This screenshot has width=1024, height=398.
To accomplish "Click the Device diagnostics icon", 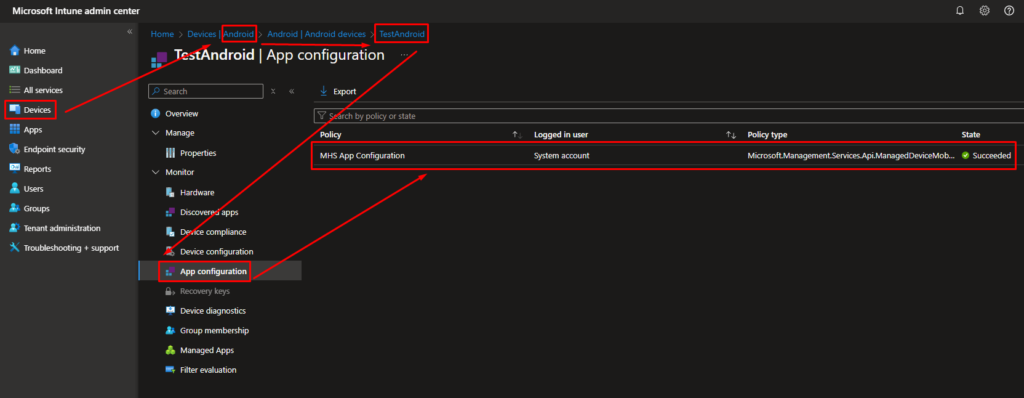I will click(x=170, y=311).
